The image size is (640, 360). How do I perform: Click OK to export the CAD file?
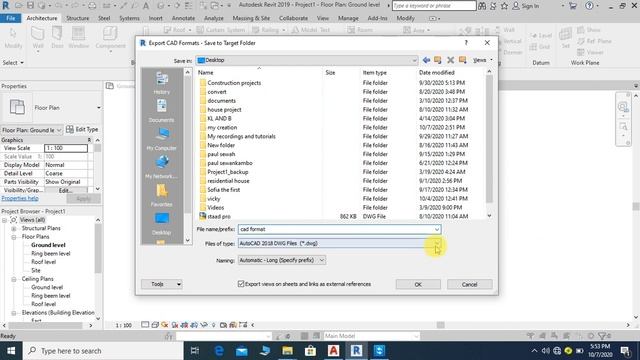pyautogui.click(x=418, y=284)
